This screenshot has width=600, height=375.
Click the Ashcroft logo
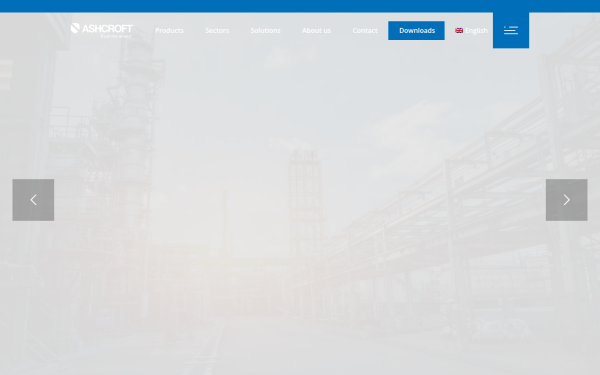point(102,31)
